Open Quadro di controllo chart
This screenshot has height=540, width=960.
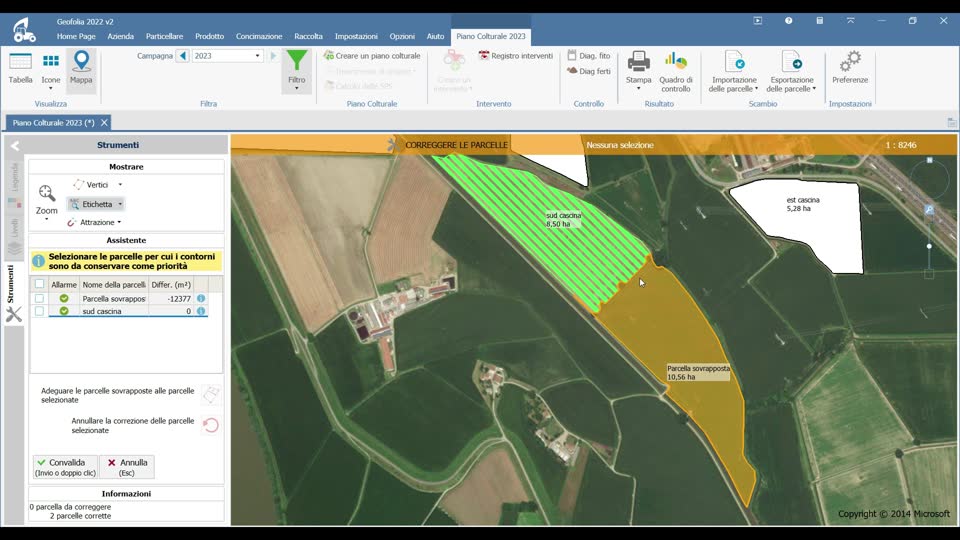click(x=676, y=72)
